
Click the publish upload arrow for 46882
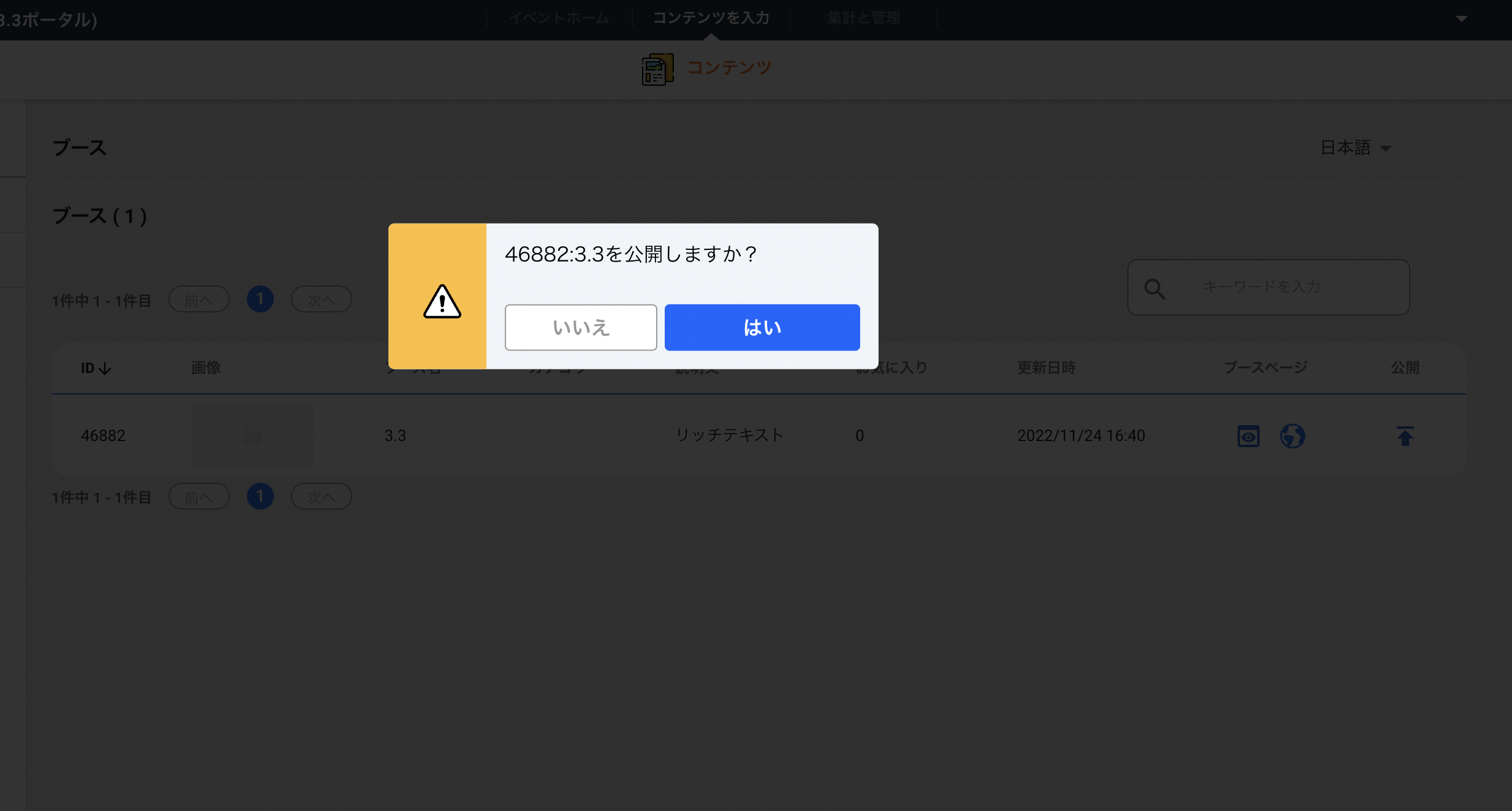(x=1405, y=436)
